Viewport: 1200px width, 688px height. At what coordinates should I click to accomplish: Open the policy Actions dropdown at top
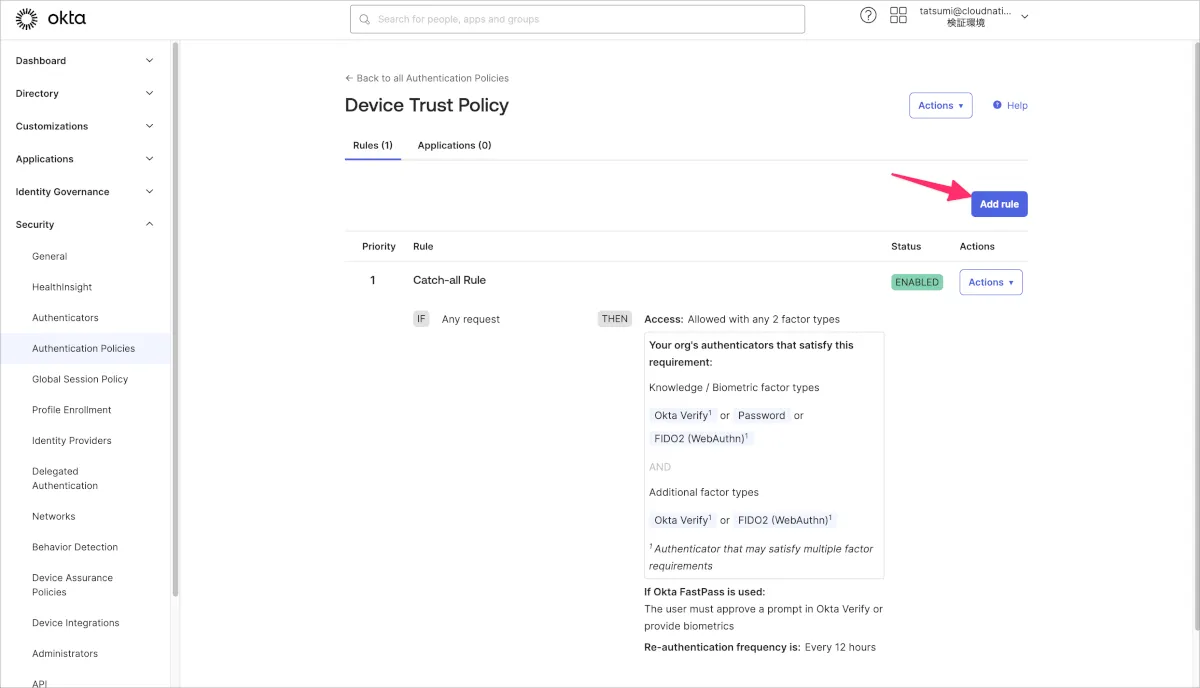940,105
